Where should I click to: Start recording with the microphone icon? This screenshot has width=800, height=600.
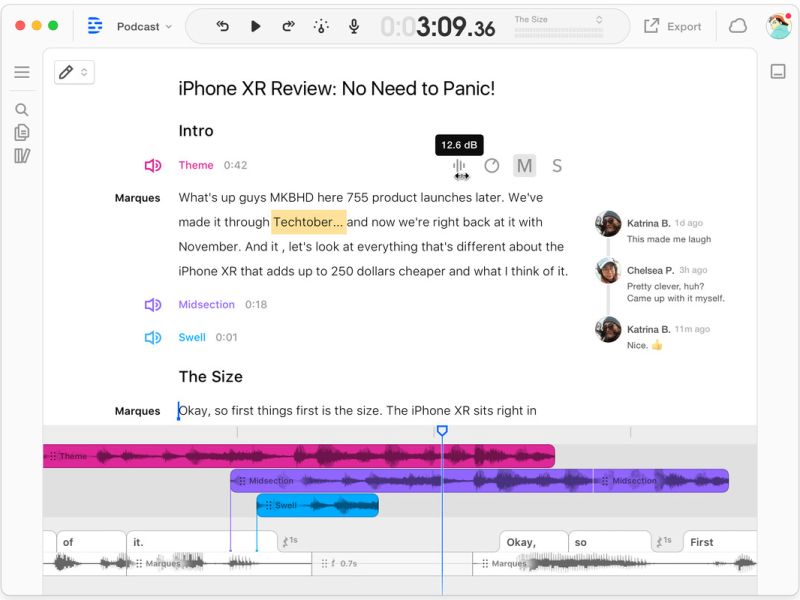(x=354, y=26)
